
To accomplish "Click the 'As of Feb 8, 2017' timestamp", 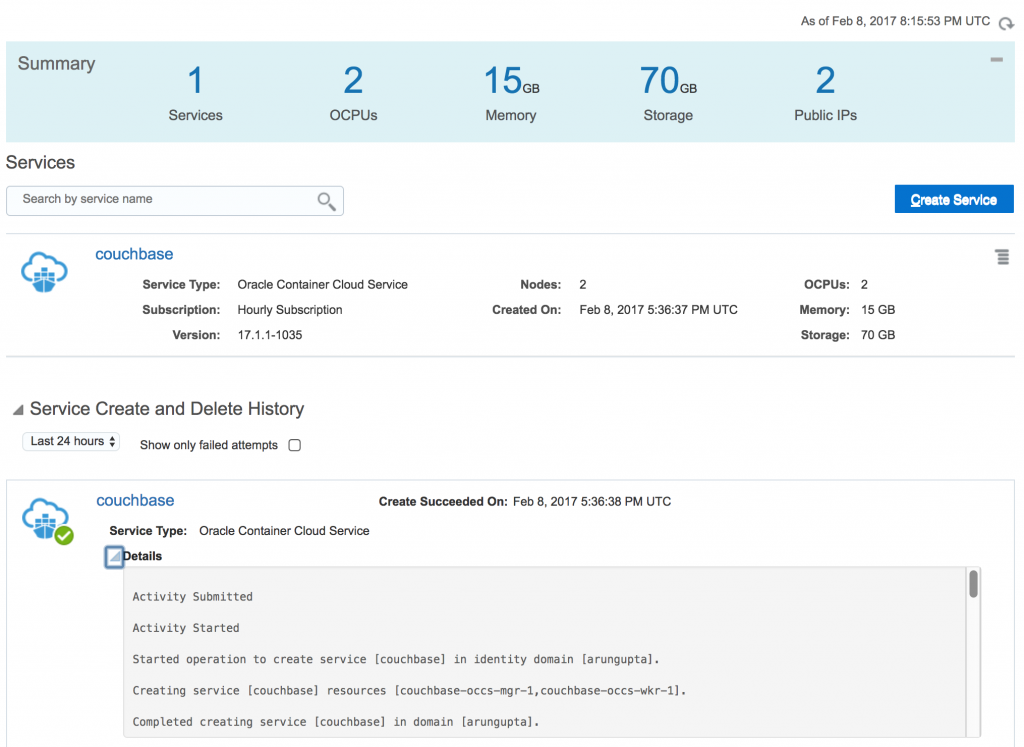I will (895, 21).
